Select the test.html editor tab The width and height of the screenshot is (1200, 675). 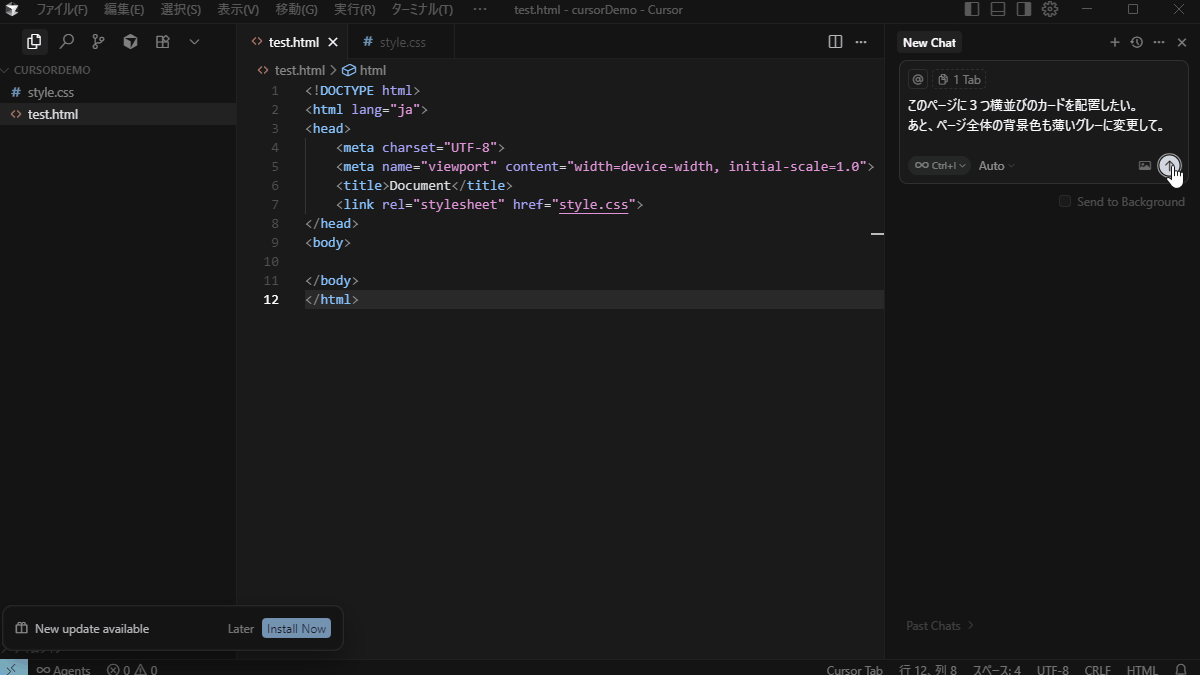(x=294, y=42)
